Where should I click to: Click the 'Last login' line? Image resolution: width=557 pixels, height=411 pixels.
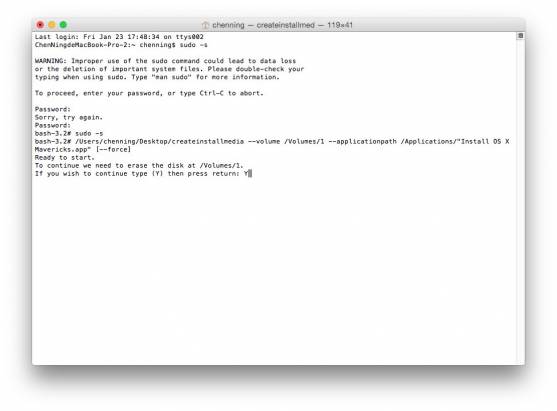pos(119,37)
